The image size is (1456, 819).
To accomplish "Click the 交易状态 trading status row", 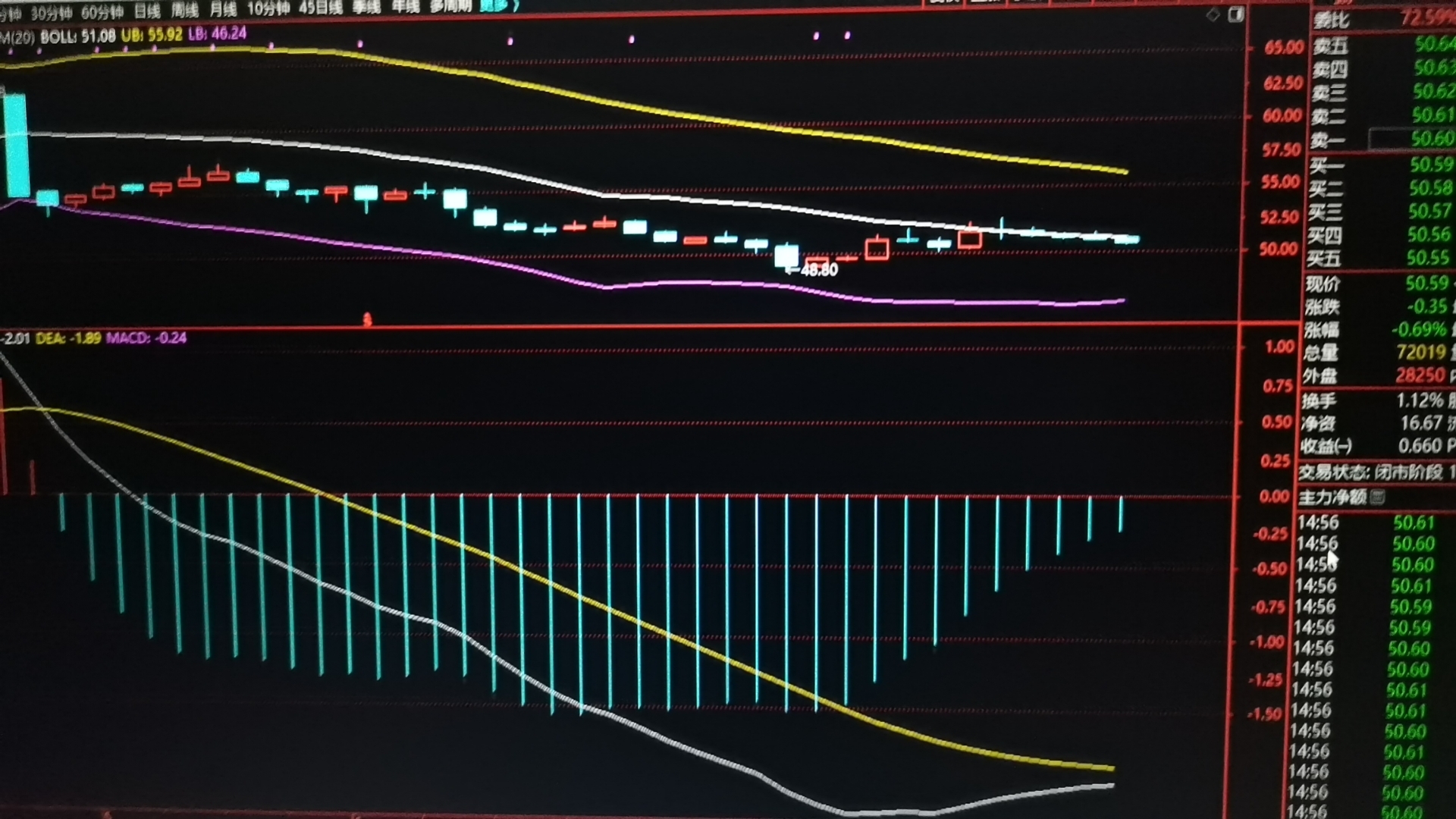I will 1376,472.
